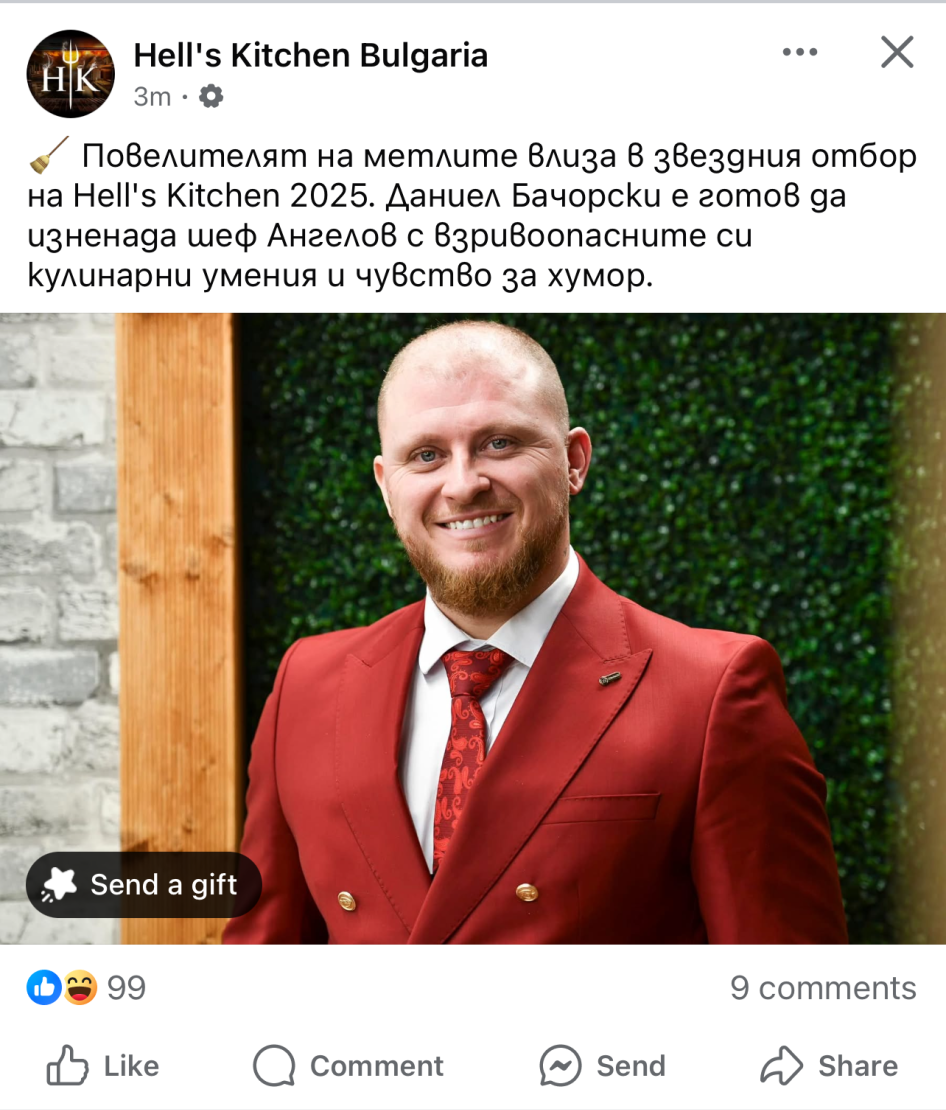This screenshot has height=1110, width=946.
Task: Click the haha reaction emoji icon
Action: coord(80,987)
